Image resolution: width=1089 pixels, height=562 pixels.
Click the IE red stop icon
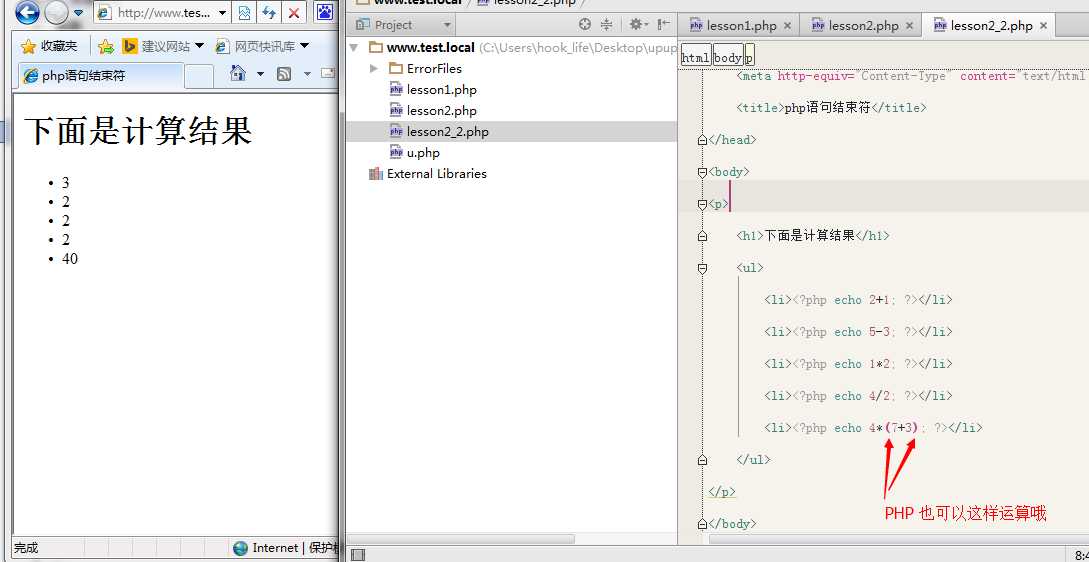(294, 13)
